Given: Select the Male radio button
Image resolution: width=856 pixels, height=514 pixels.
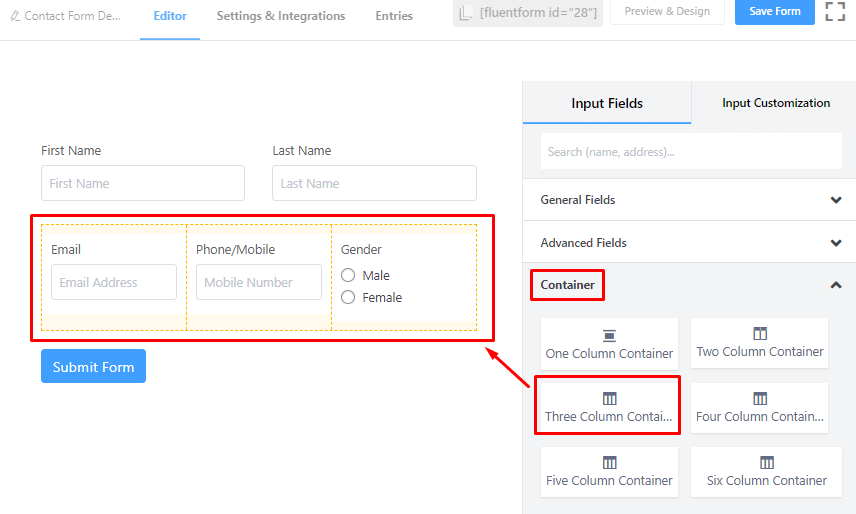Looking at the screenshot, I should pos(348,275).
